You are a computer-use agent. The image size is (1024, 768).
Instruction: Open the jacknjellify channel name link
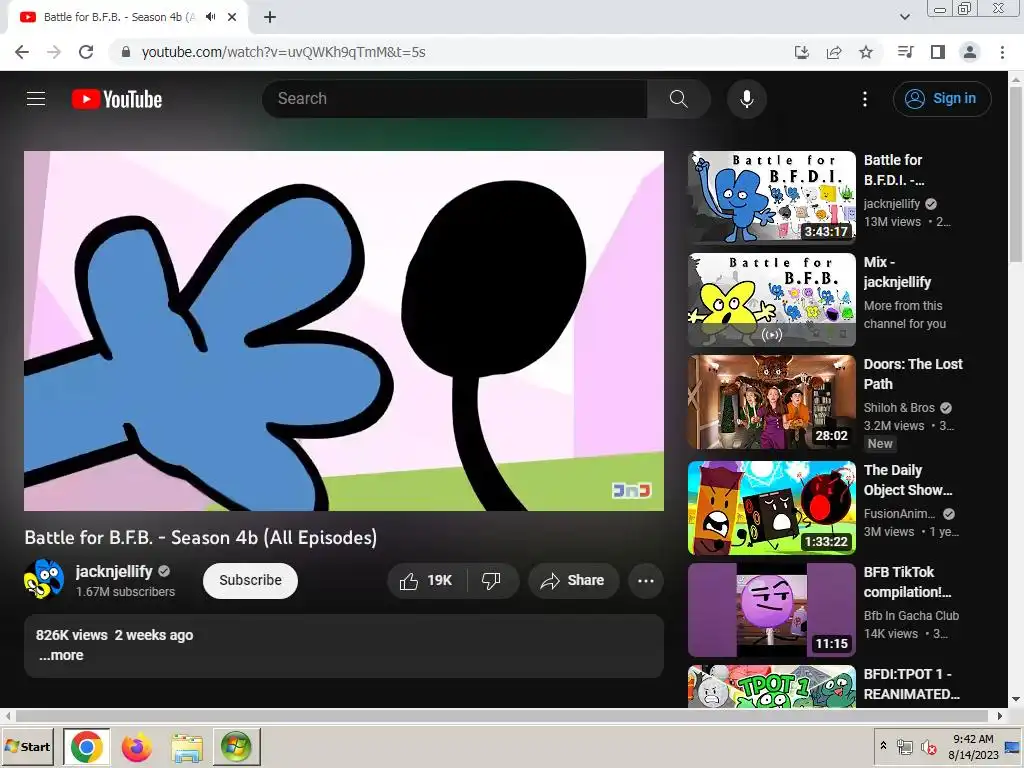point(114,571)
